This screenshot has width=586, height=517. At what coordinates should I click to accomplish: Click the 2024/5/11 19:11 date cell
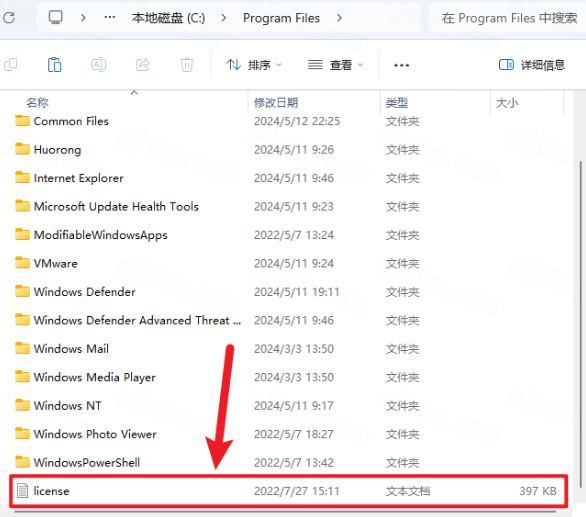point(297,292)
